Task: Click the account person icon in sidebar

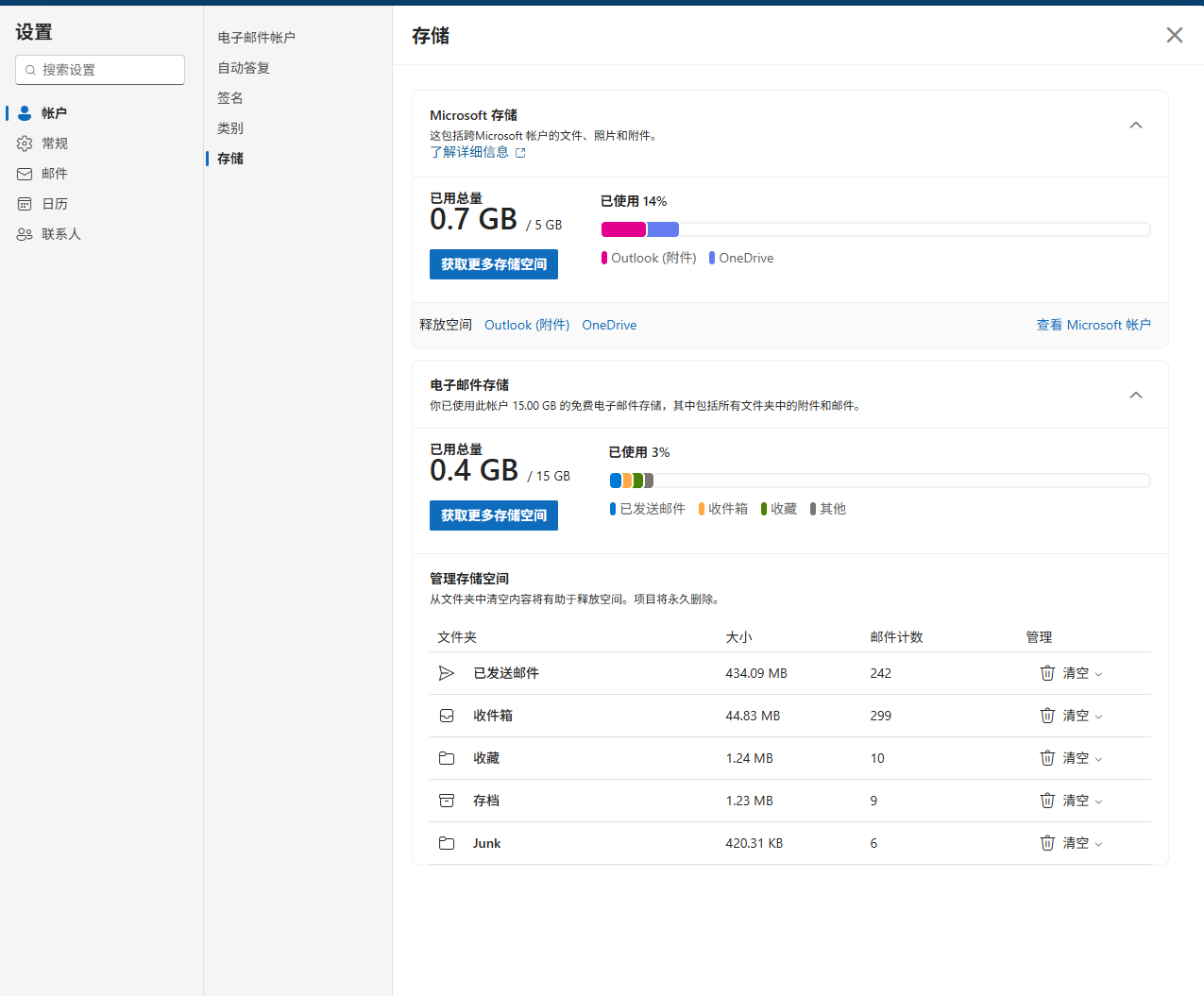Action: (x=25, y=113)
